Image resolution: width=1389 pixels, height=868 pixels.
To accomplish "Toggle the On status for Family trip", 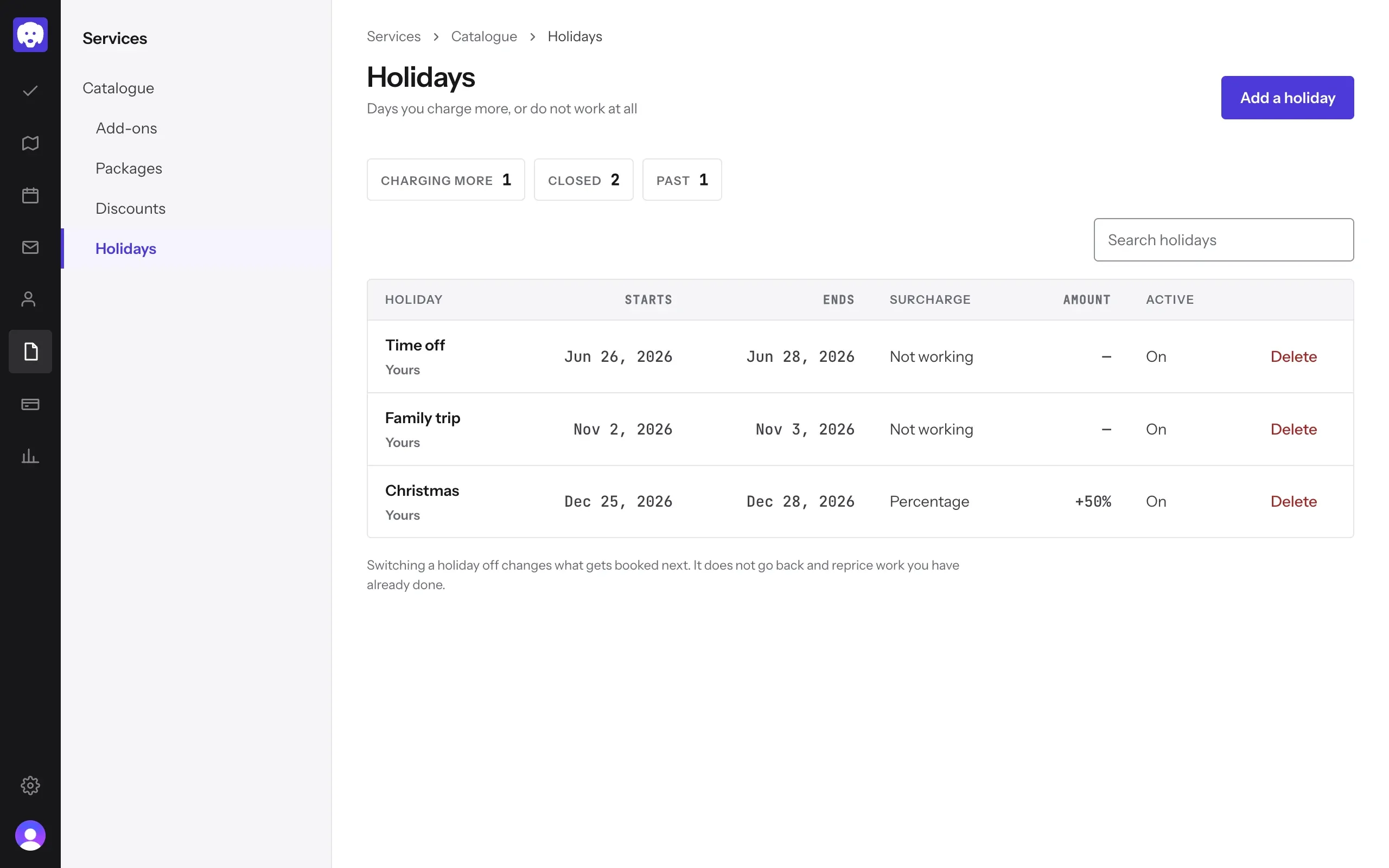I will pyautogui.click(x=1155, y=430).
